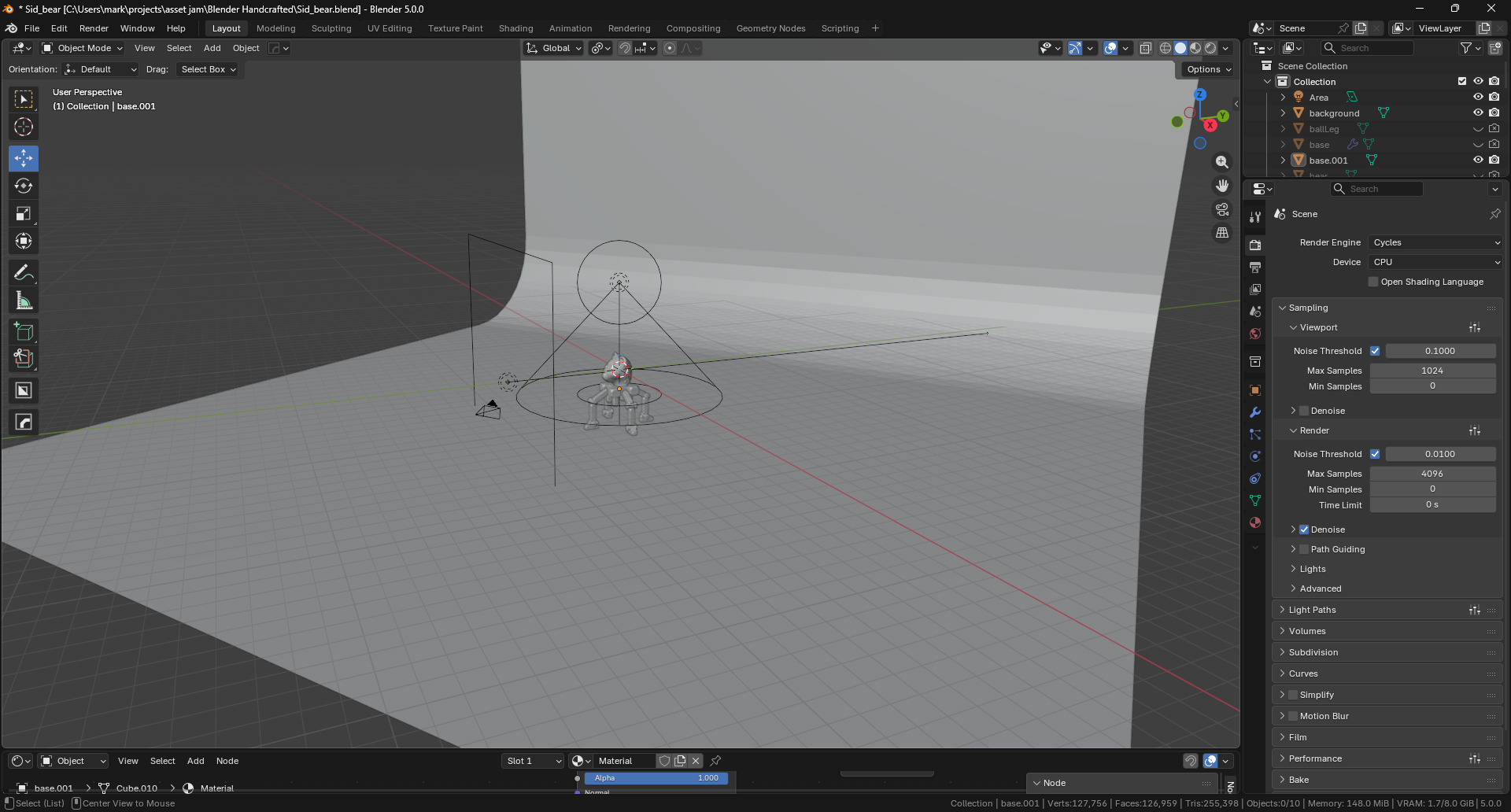The width and height of the screenshot is (1511, 812).
Task: Click the Alpha slider in node editor
Action: coord(656,778)
